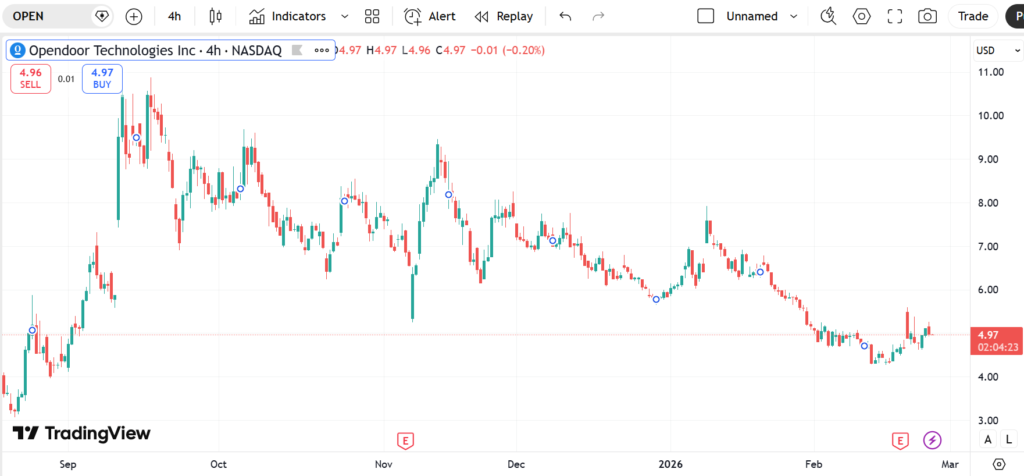
Task: Expand the Indicators favorites dropdown arrow
Action: click(x=345, y=16)
